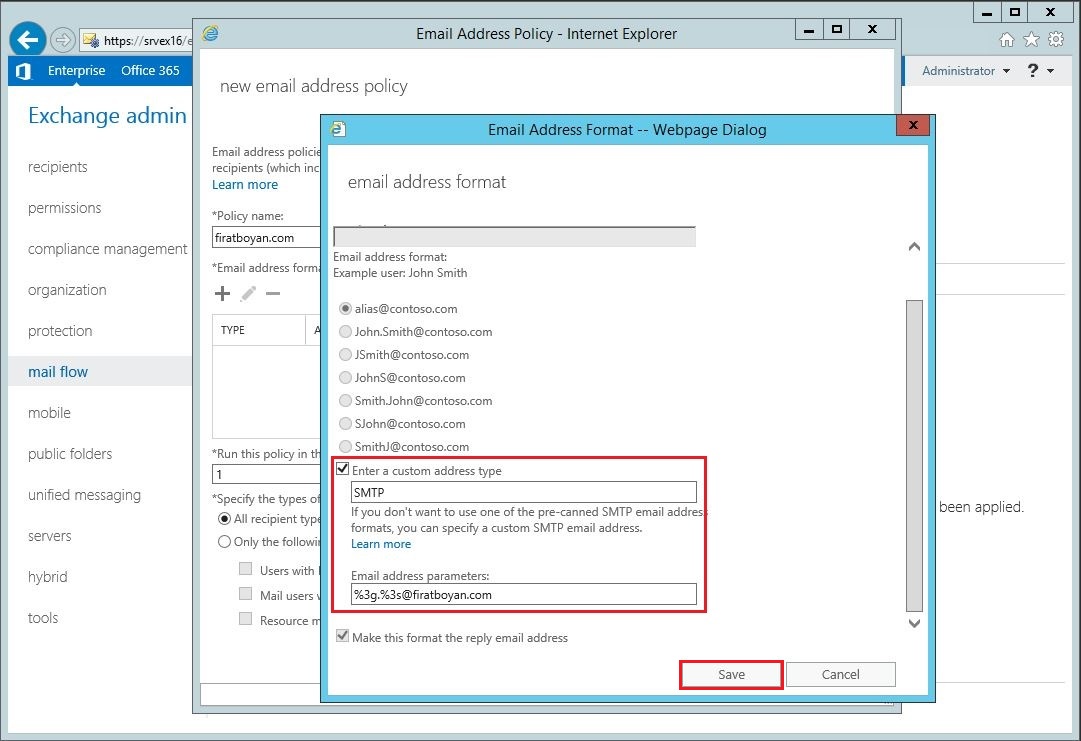This screenshot has height=741, width=1081.
Task: Open Learn more link under custom address
Action: (381, 544)
